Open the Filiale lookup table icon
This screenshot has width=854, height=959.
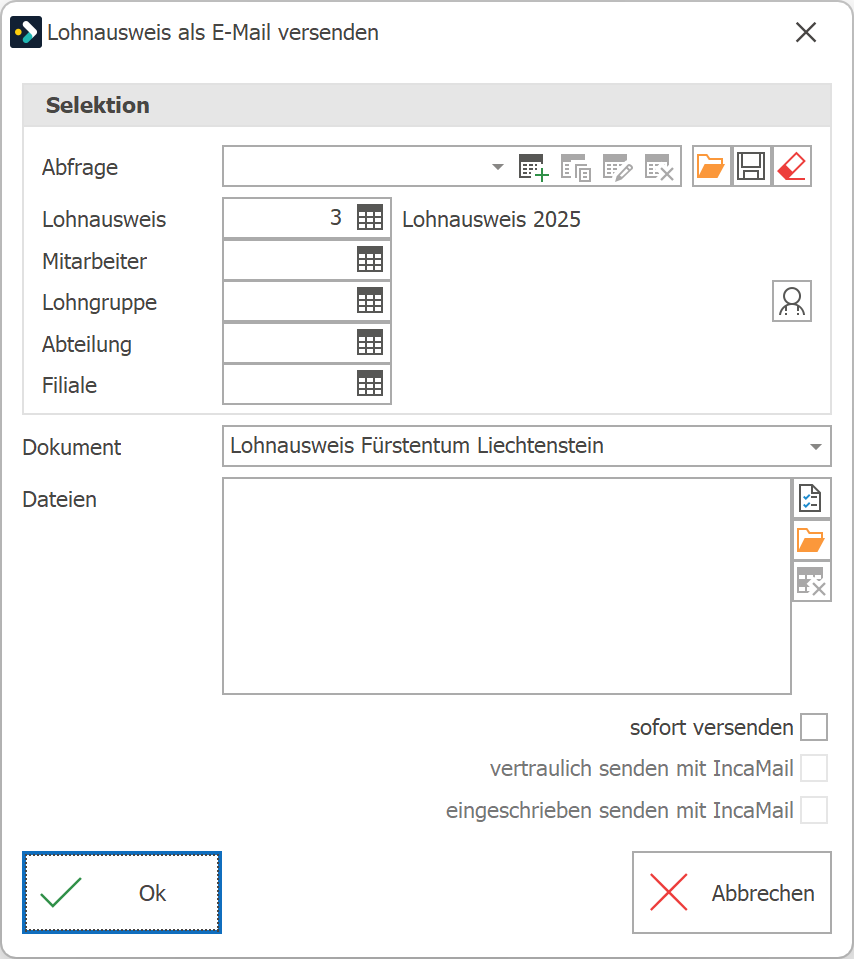click(x=370, y=383)
